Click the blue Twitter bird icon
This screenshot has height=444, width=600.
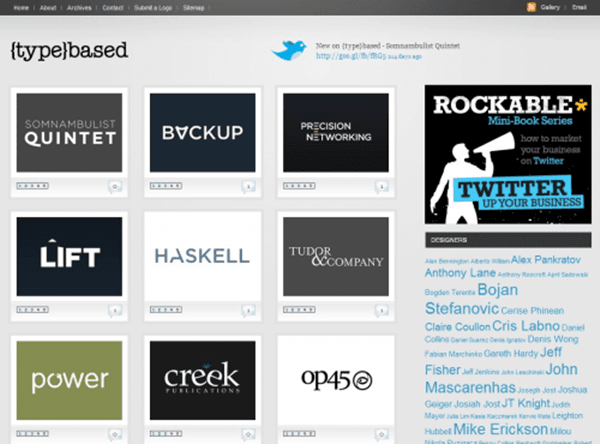(x=289, y=50)
